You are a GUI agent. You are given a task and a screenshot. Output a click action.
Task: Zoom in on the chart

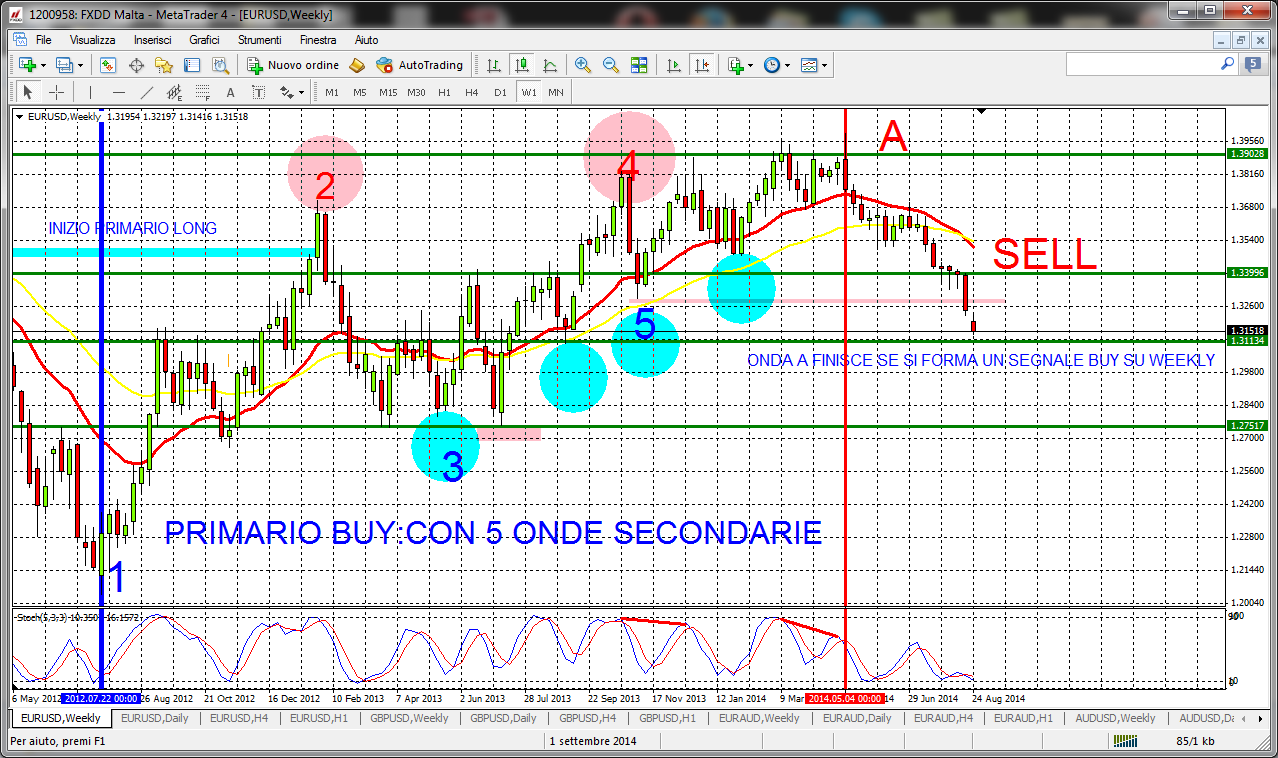point(582,65)
